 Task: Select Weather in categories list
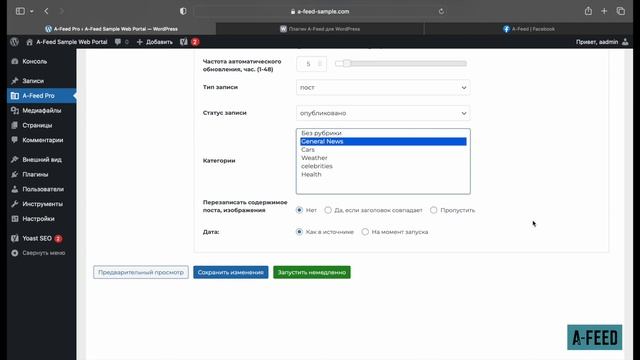coord(383,158)
